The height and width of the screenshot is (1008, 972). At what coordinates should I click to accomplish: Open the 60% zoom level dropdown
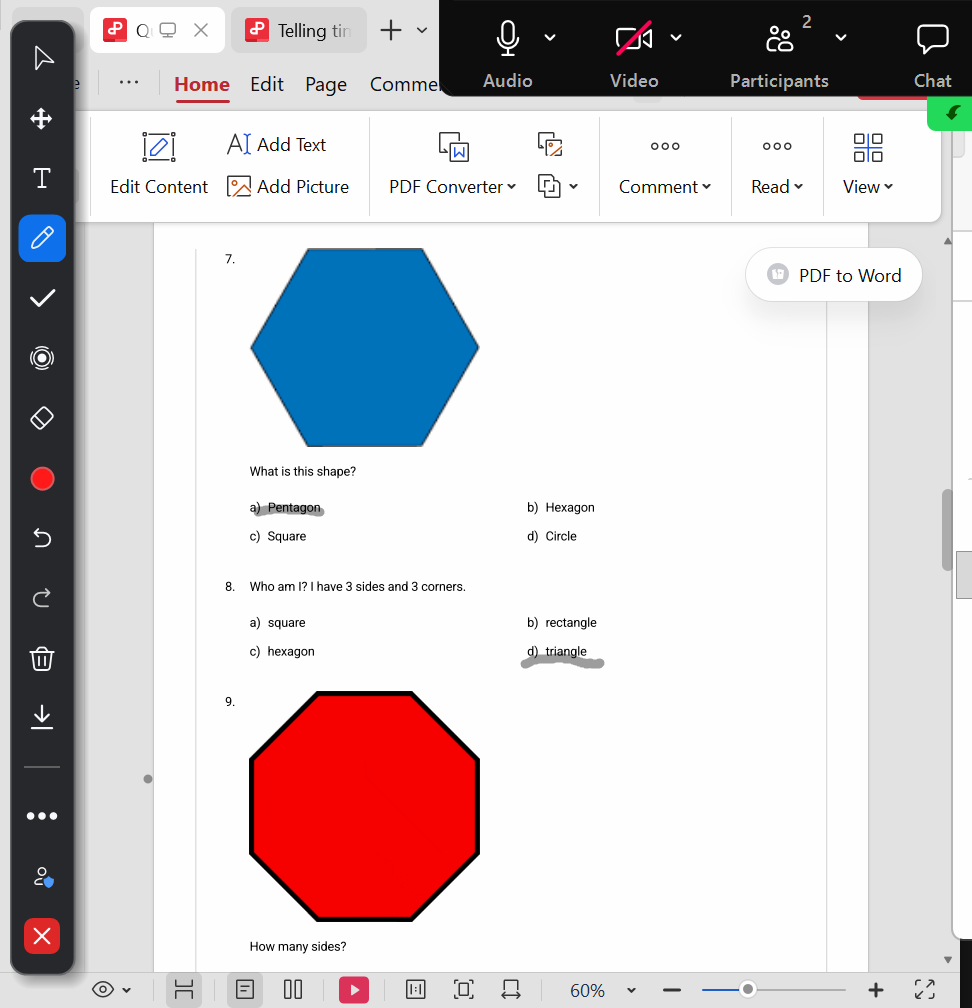(602, 990)
